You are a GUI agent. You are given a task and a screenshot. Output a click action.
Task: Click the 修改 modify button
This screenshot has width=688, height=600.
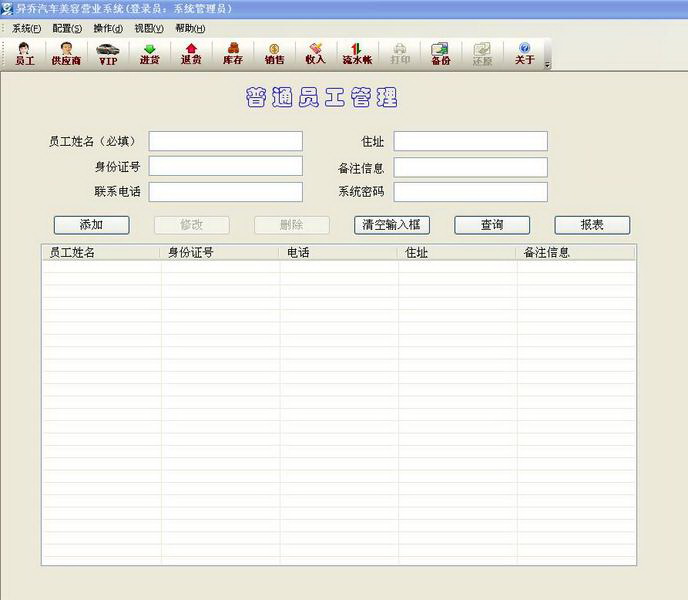click(x=192, y=225)
